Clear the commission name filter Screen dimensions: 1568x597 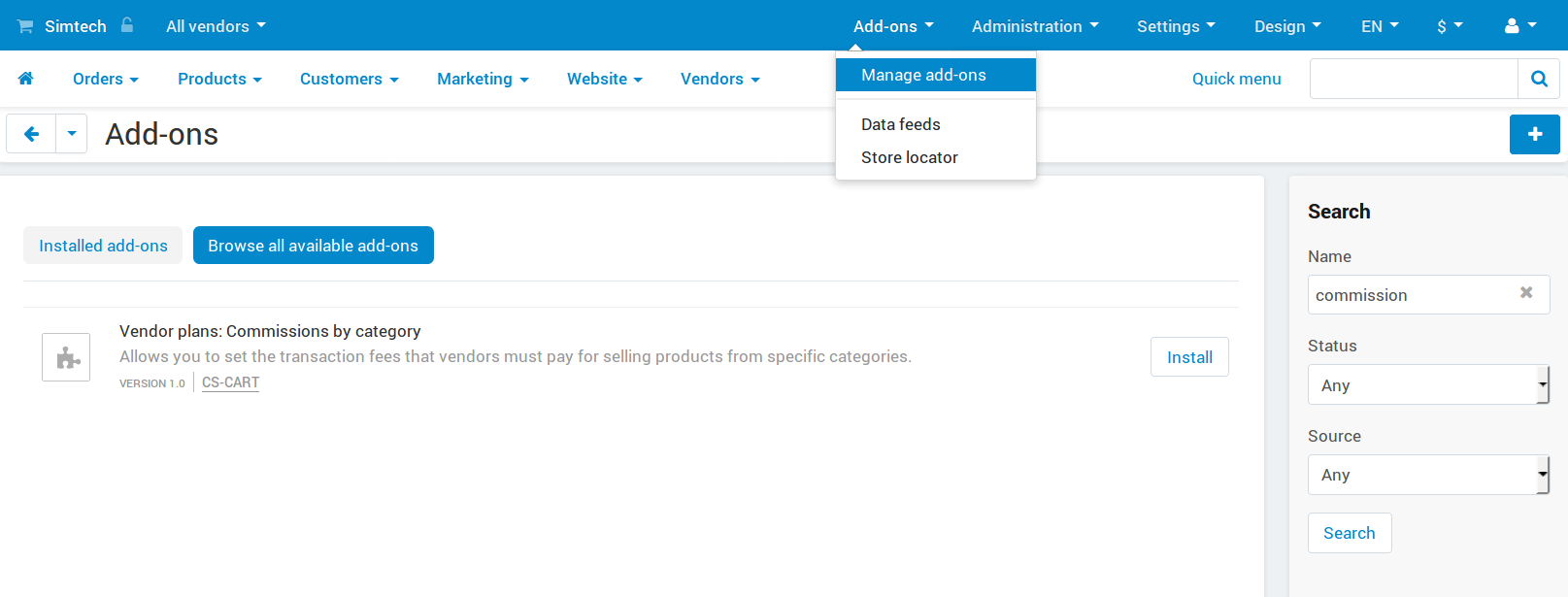pos(1526,292)
